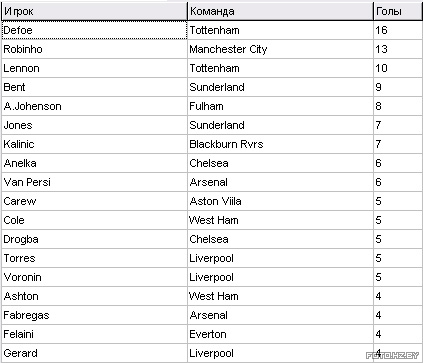Click Voronin player cell
This screenshot has width=423, height=363.
click(94, 277)
